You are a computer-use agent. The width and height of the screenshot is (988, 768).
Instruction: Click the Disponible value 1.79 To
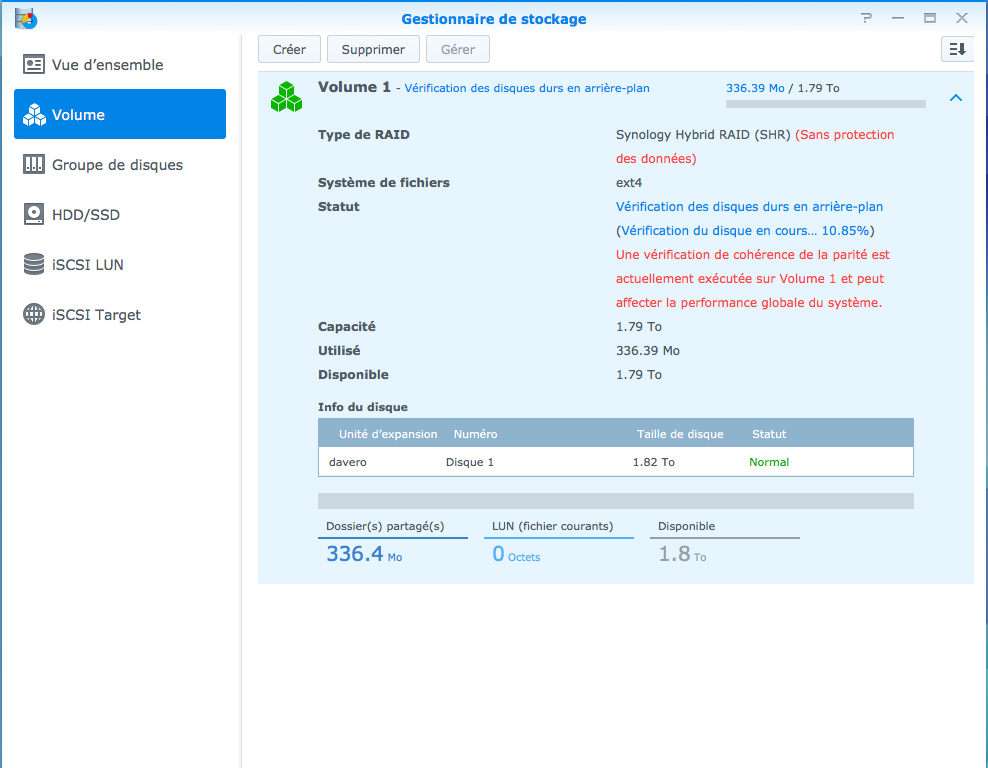[x=638, y=374]
